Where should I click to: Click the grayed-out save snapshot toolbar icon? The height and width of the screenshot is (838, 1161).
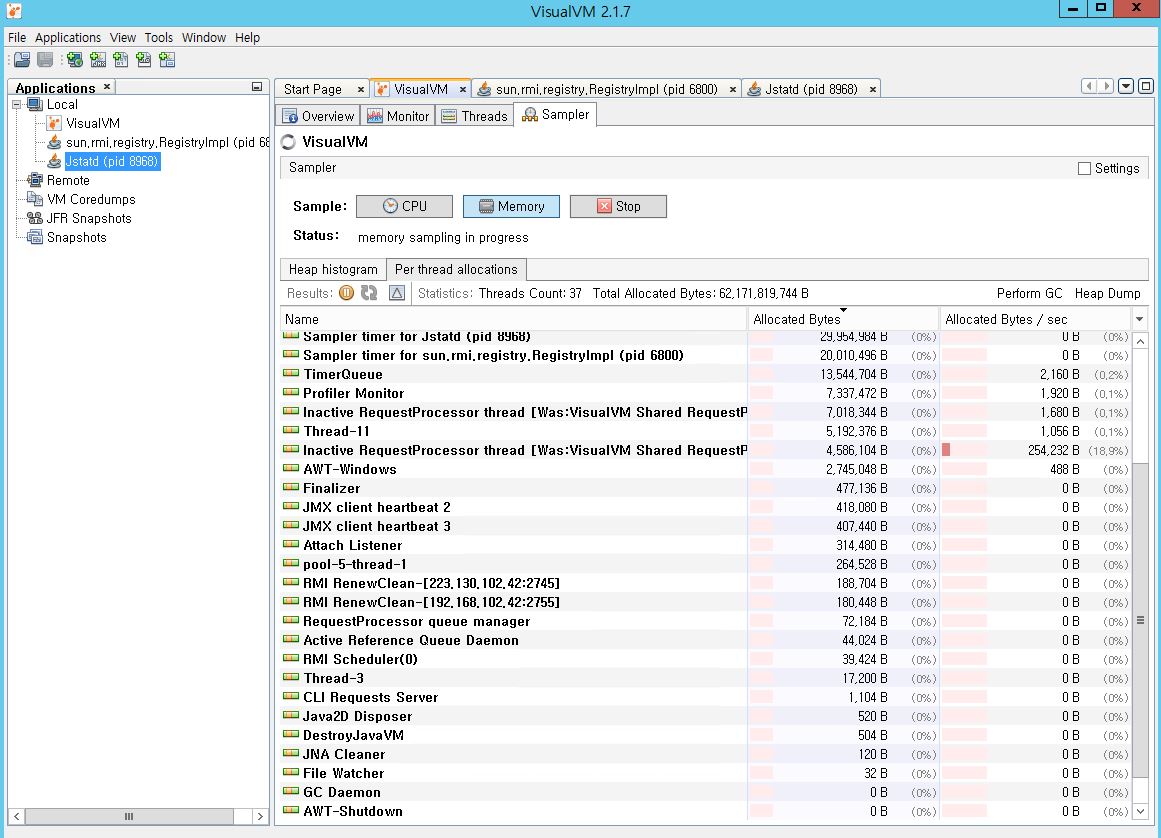click(45, 60)
